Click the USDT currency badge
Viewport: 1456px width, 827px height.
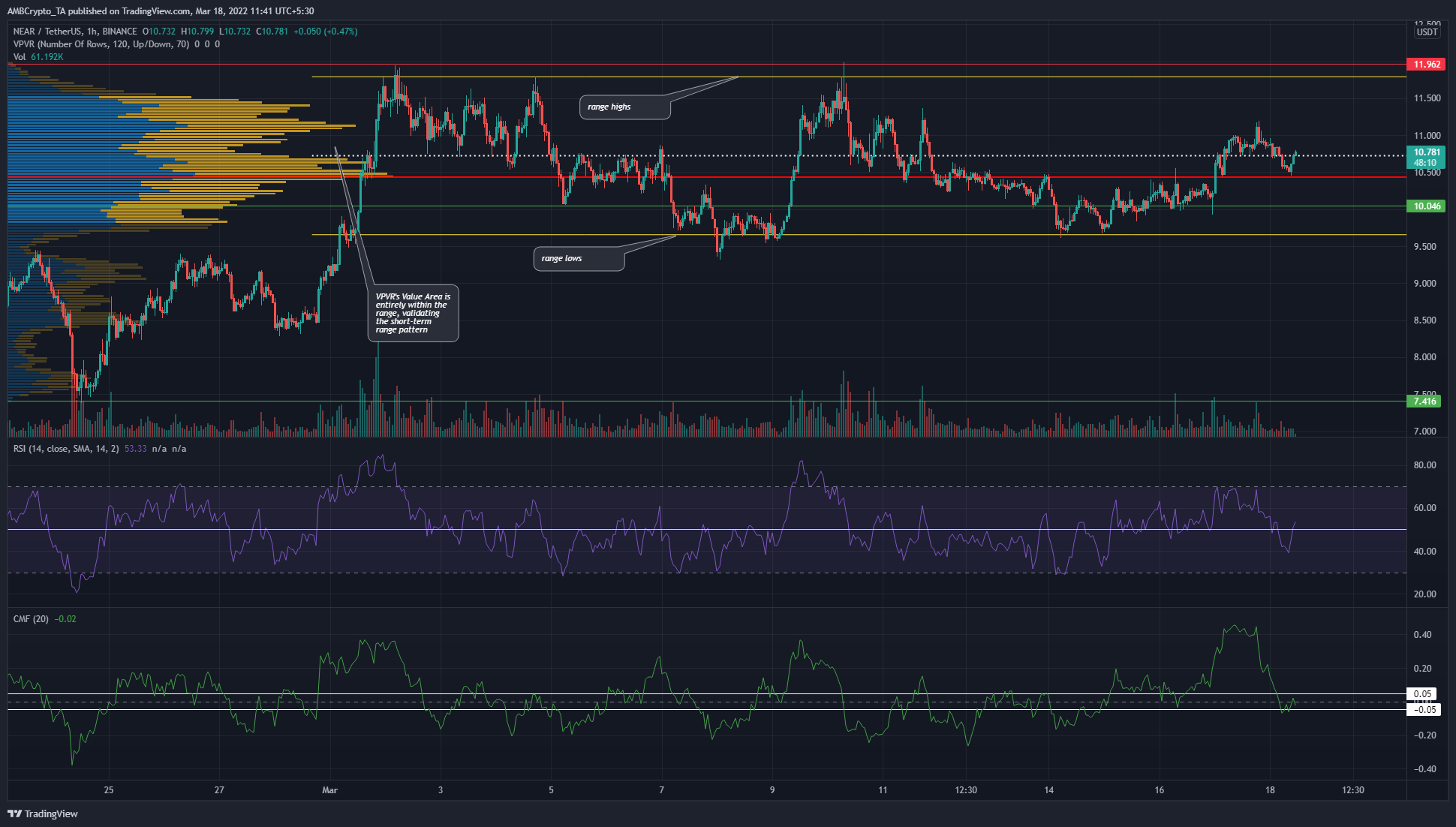(x=1426, y=32)
